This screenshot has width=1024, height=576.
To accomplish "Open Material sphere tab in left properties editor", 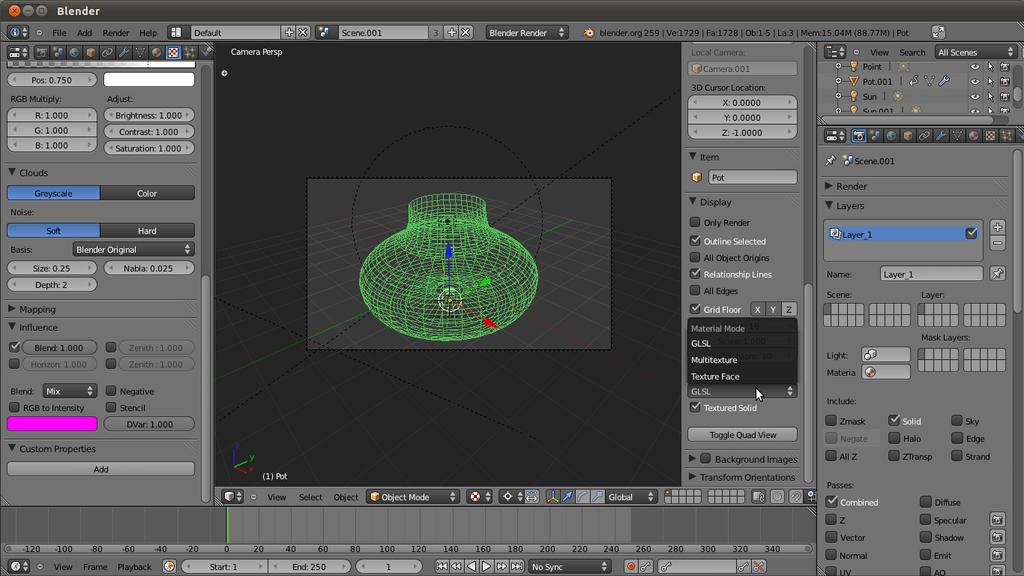I will coord(157,52).
